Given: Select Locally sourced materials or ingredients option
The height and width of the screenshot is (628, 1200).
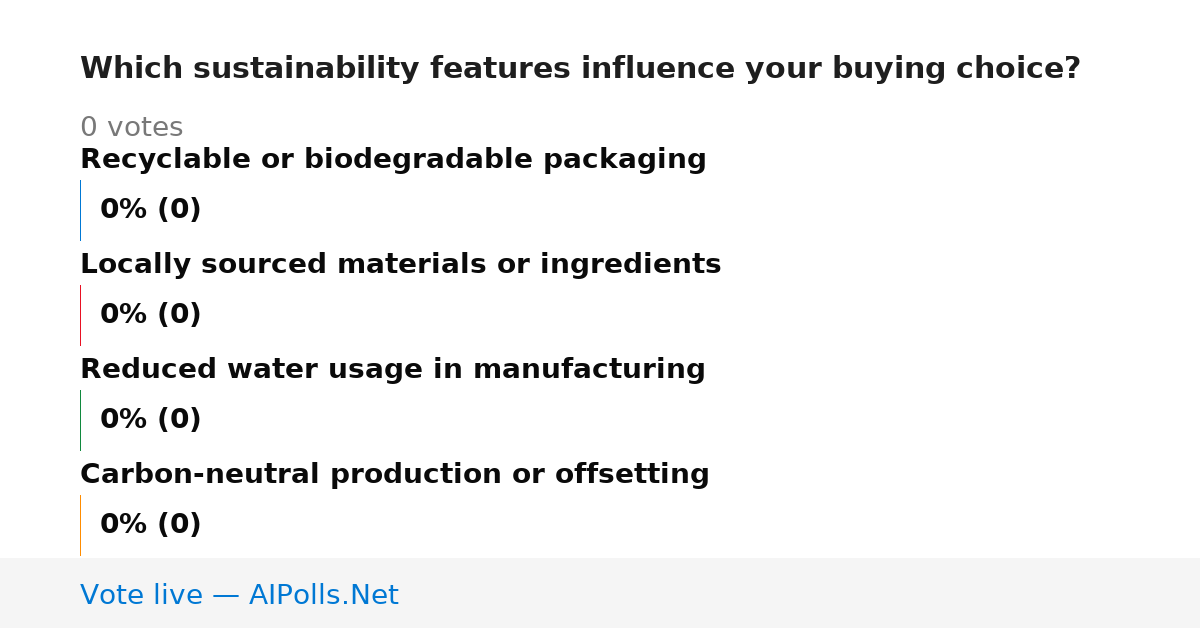Looking at the screenshot, I should (400, 265).
